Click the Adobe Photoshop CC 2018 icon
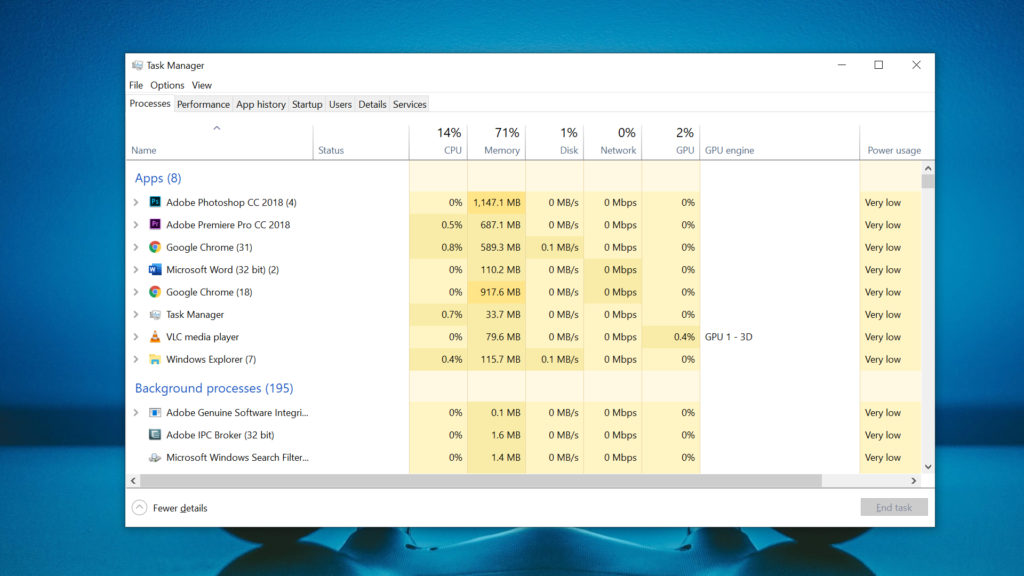 (x=155, y=202)
